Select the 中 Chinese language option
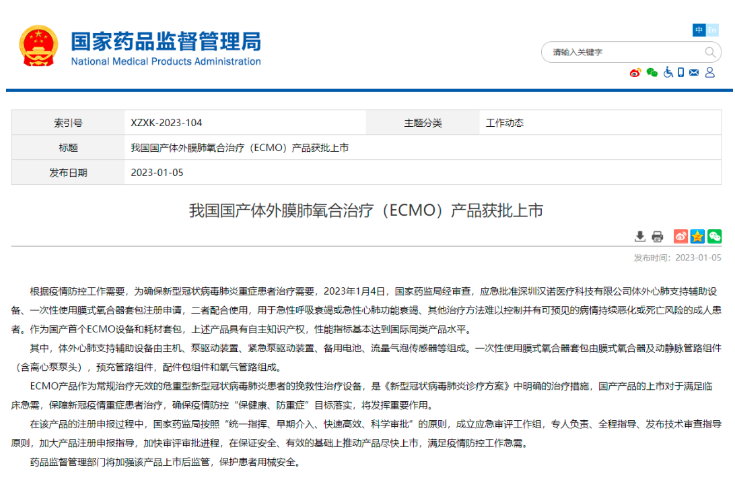This screenshot has width=735, height=481. tap(699, 30)
